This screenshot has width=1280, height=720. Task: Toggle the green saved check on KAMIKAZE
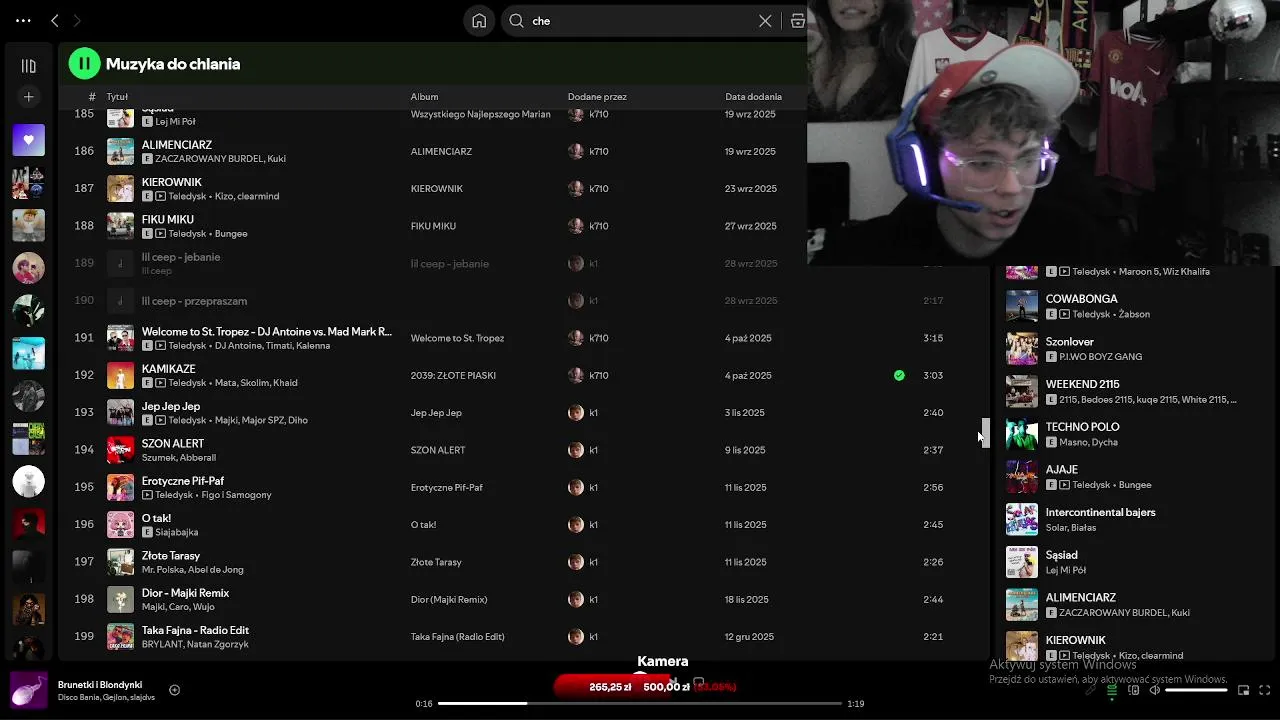point(899,376)
